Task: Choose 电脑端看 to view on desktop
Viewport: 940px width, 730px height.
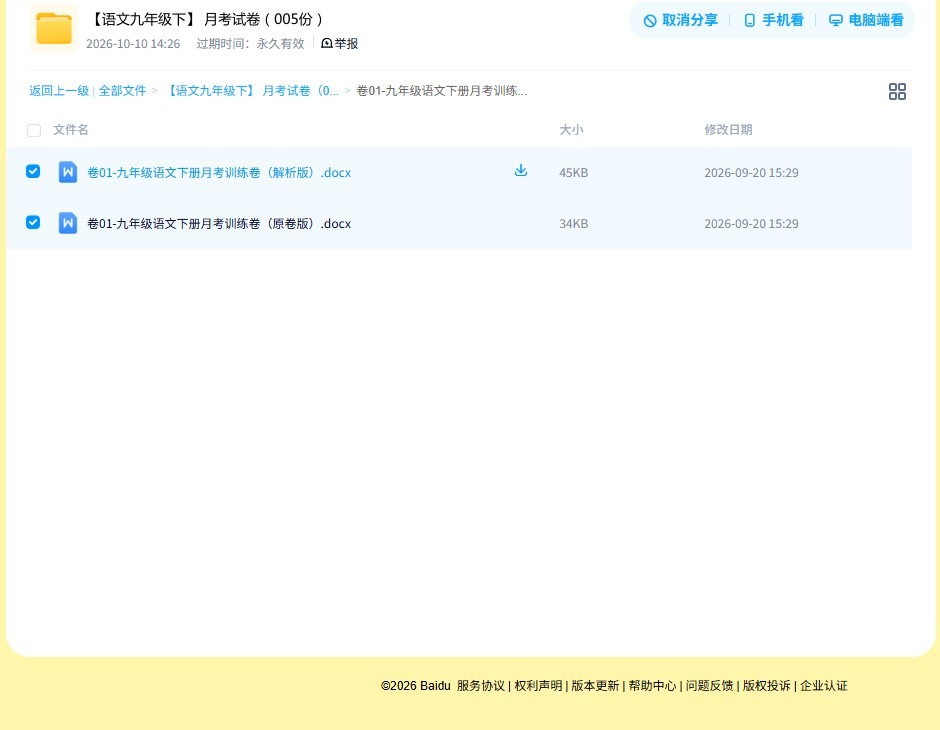Action: [866, 20]
